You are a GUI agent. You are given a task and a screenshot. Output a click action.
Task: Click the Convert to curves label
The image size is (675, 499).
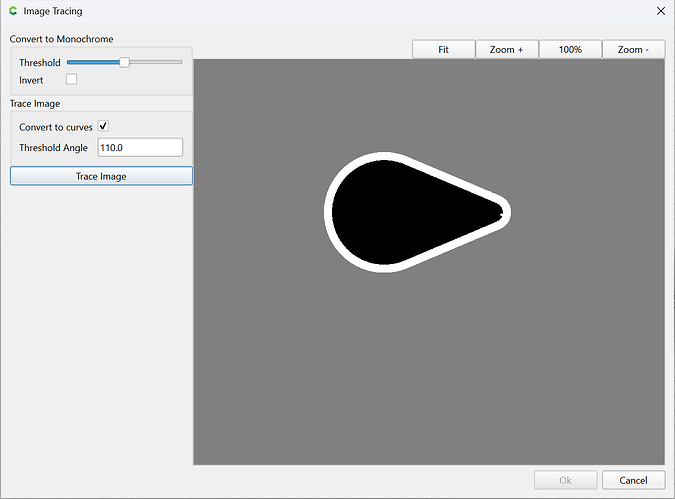(56, 127)
